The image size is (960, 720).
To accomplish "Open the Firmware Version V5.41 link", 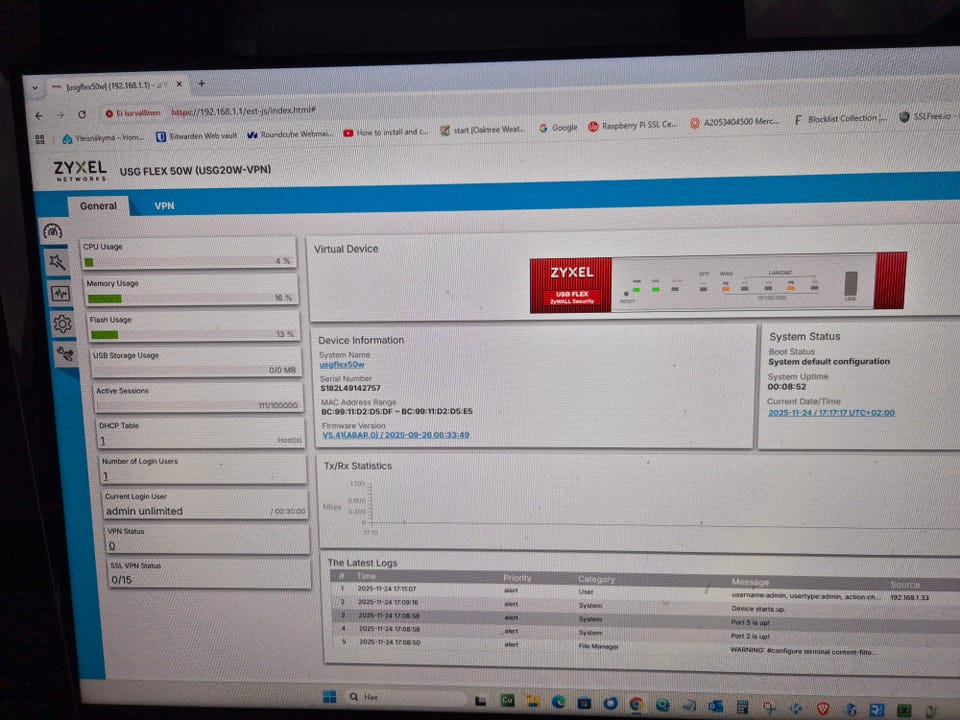I will [396, 435].
